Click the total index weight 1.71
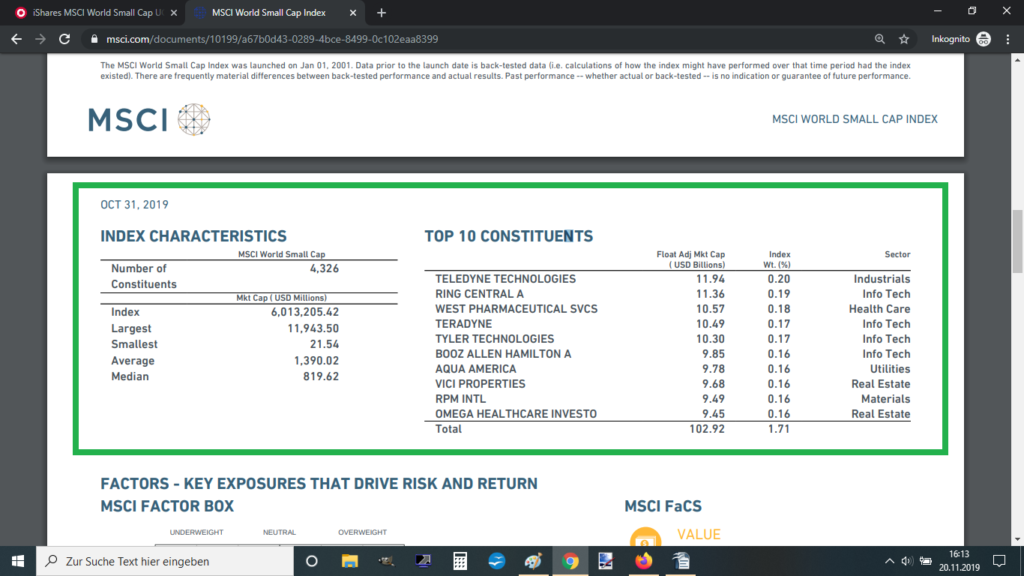The image size is (1024, 576). coord(778,429)
